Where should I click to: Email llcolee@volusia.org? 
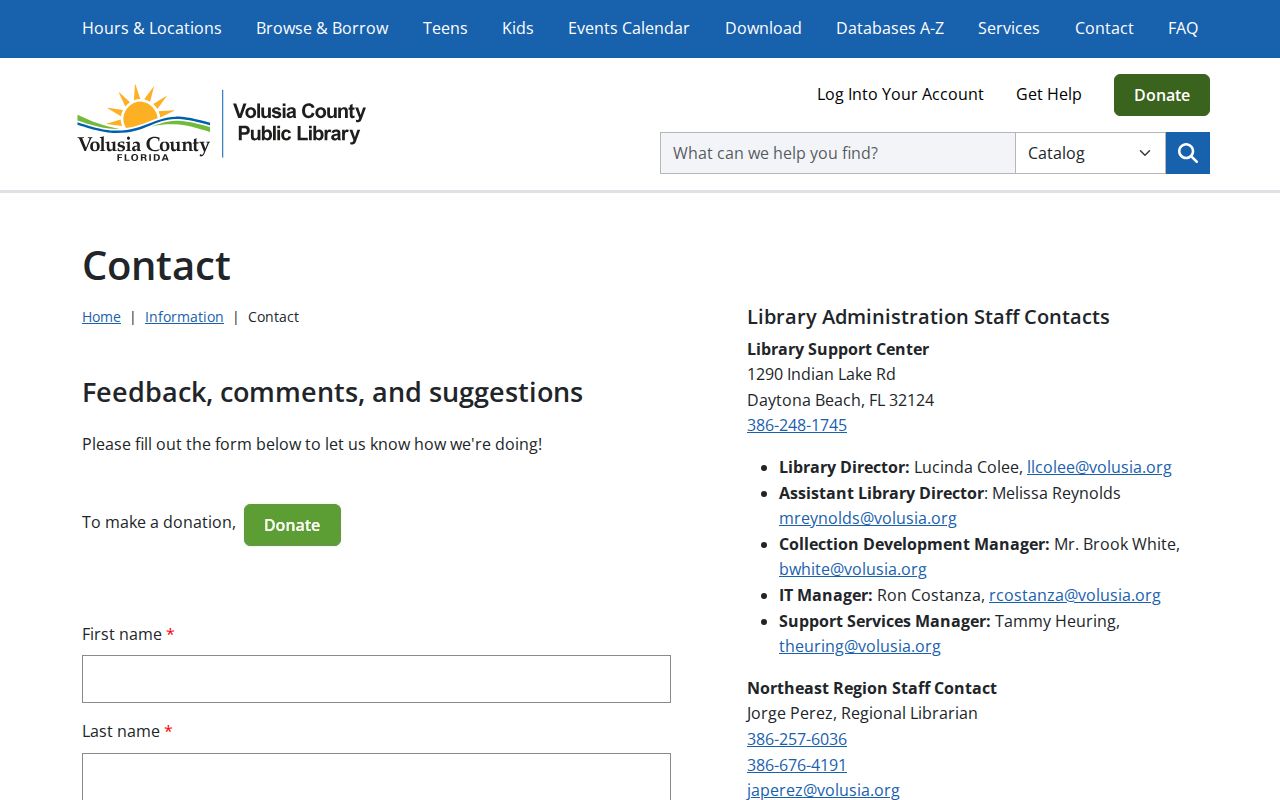coord(1099,467)
